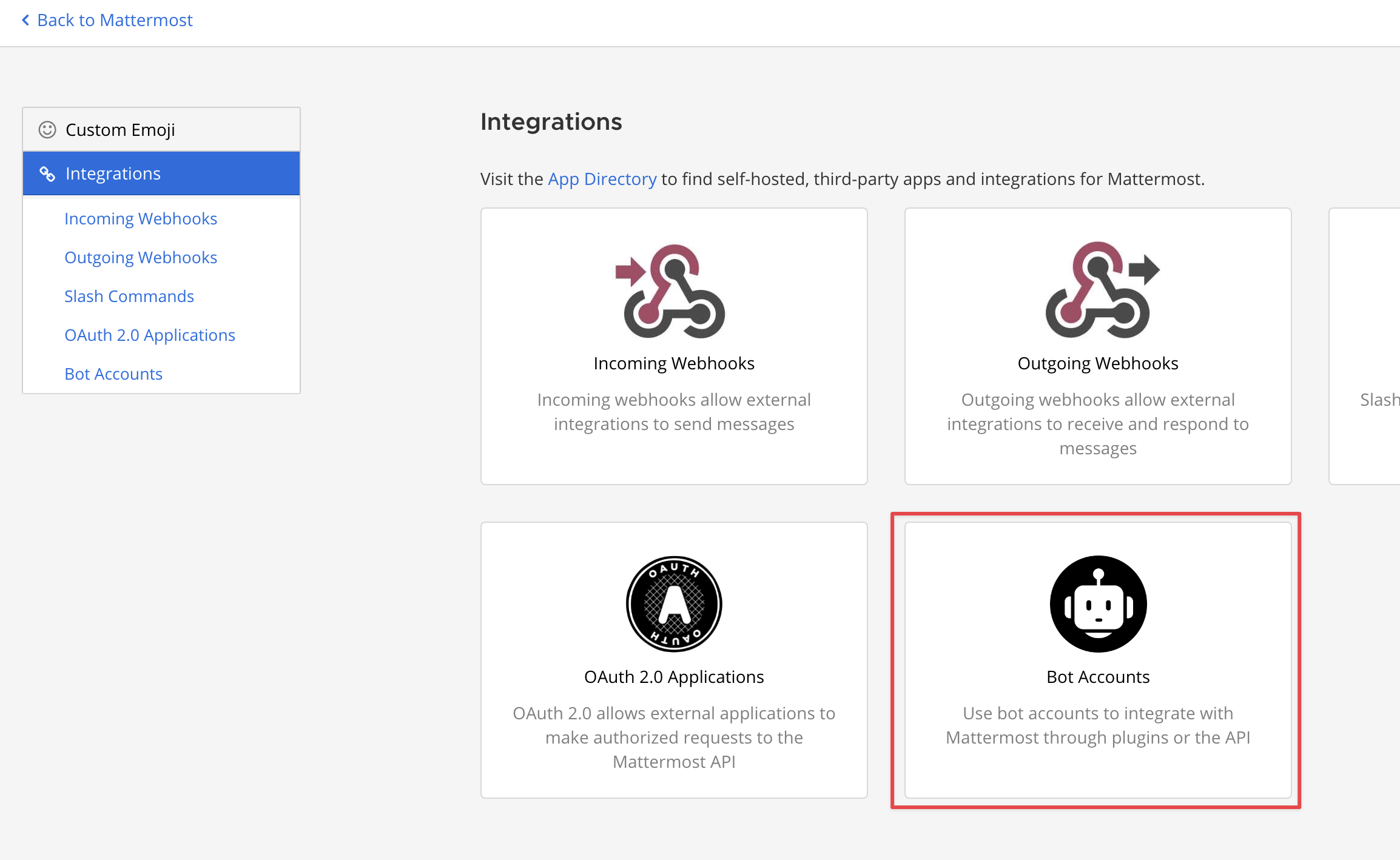Open Bot Accounts sidebar link
This screenshot has width=1400, height=860.
coord(113,374)
